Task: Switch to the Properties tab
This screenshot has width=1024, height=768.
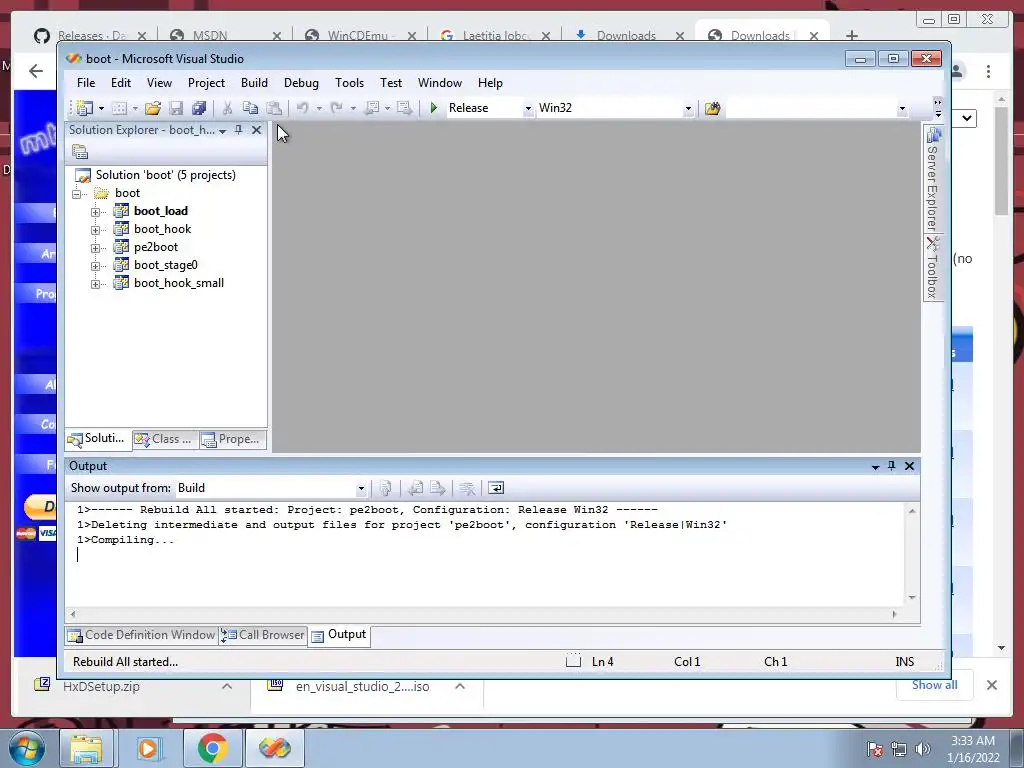Action: tap(232, 440)
